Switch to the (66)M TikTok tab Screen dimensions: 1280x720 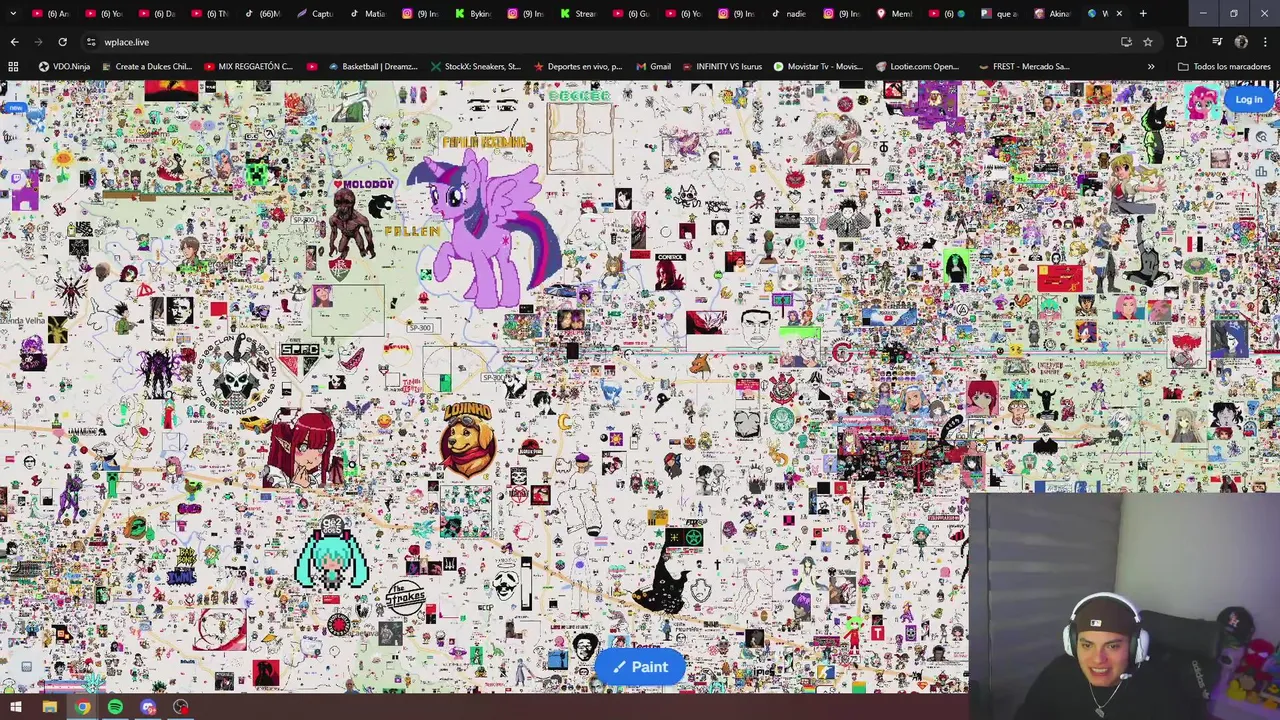[x=262, y=13]
